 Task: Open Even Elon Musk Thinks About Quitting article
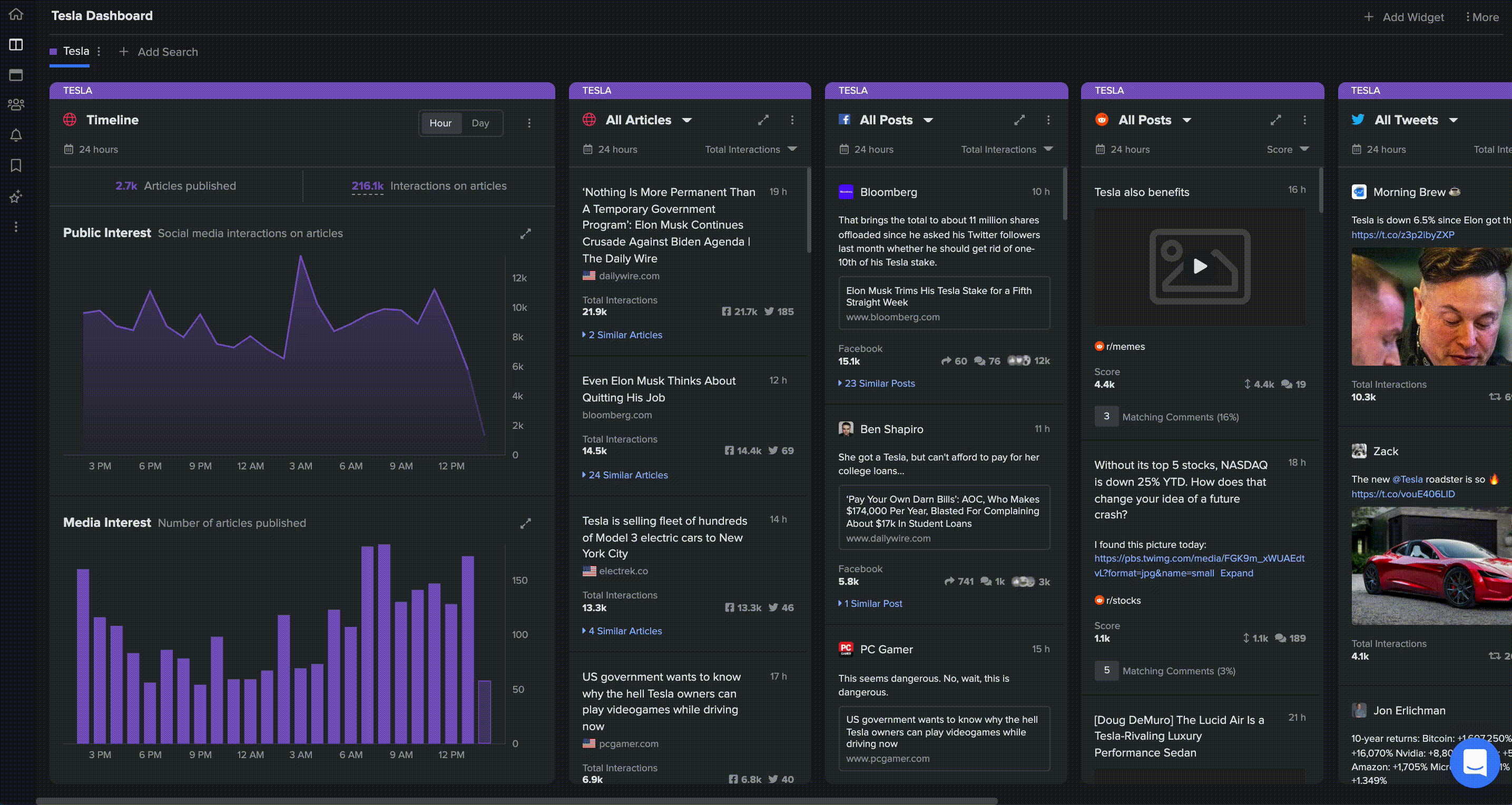point(659,389)
